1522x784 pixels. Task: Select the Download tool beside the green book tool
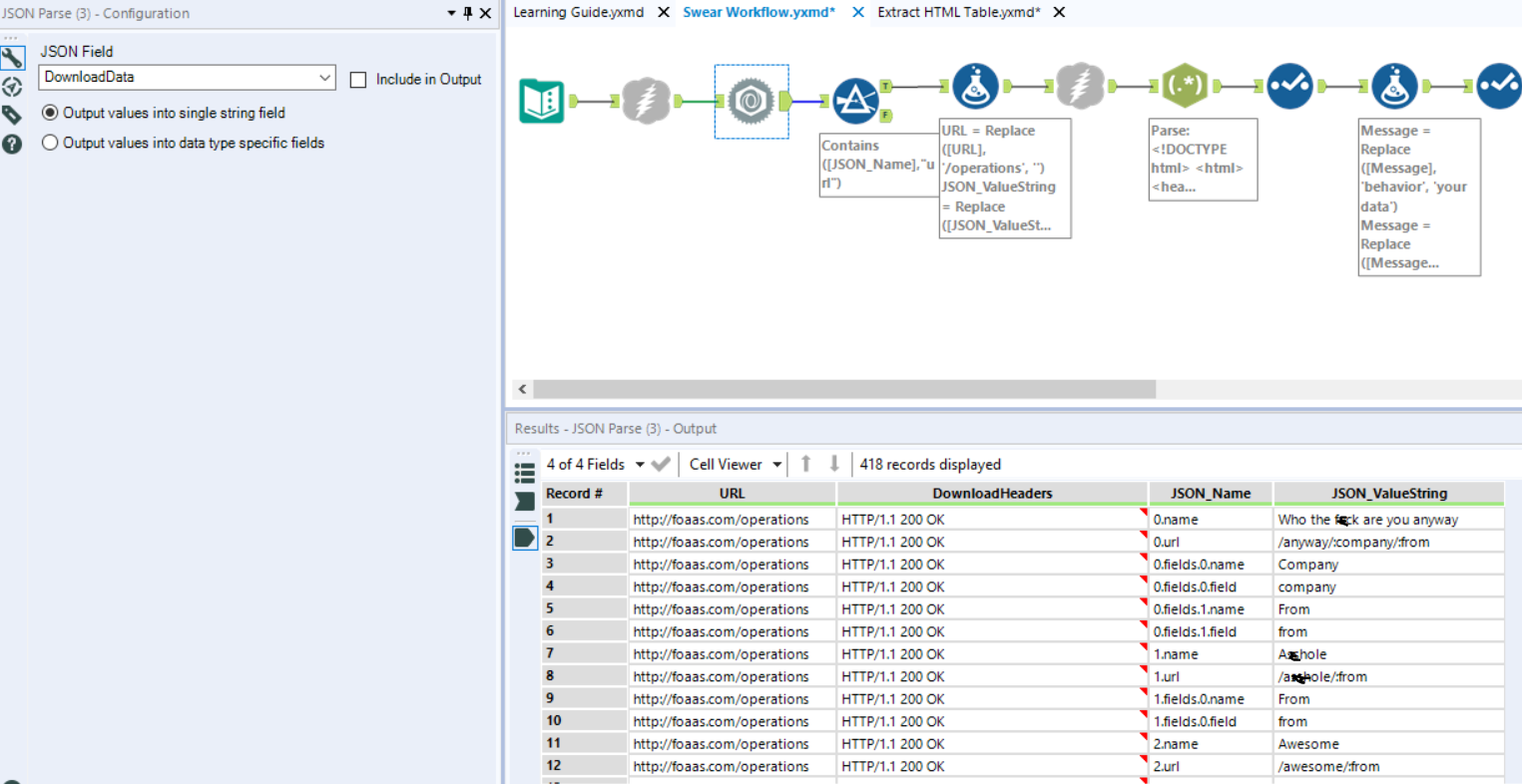click(646, 101)
